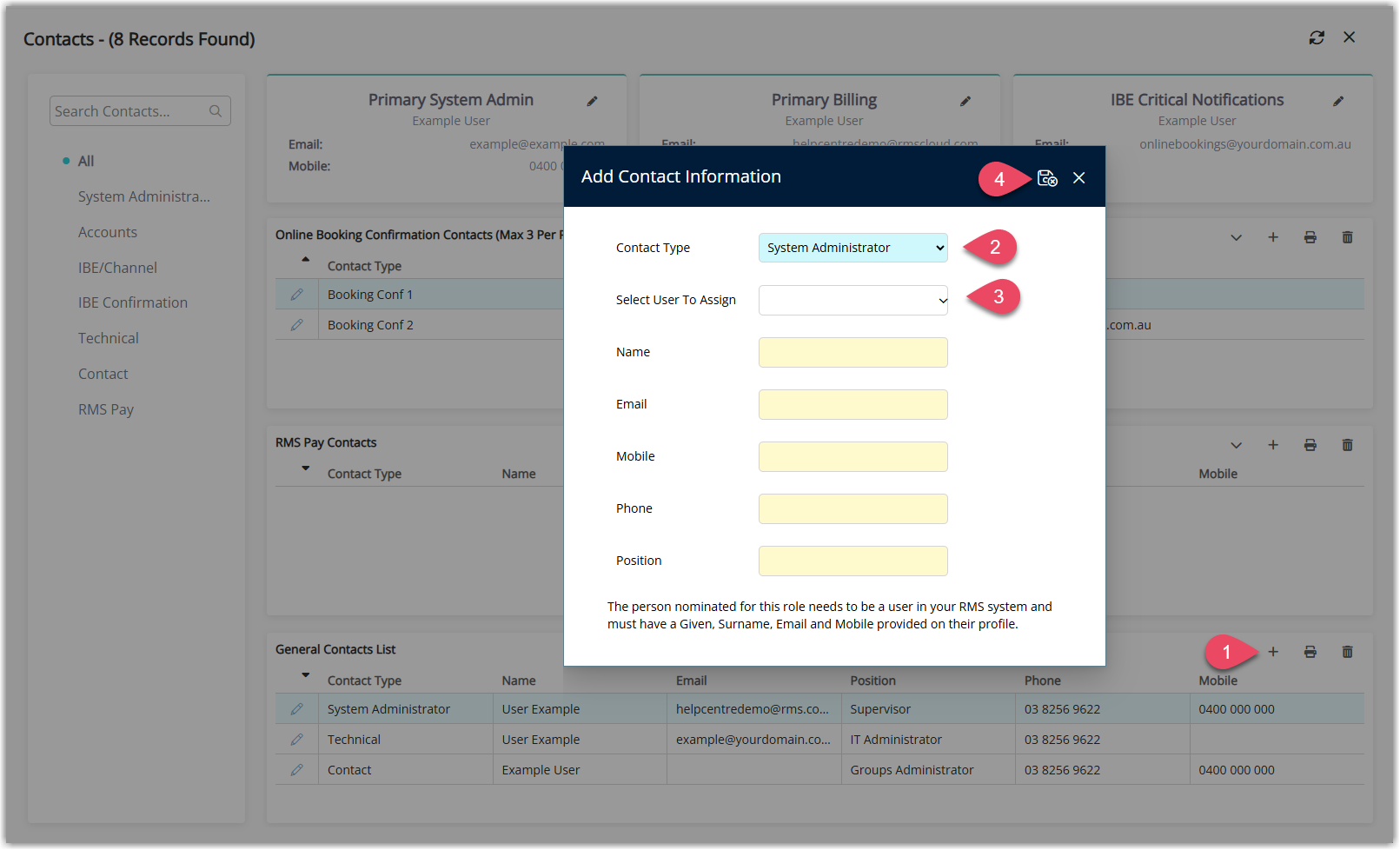Open the Contact filter in sidebar
1400x850 pixels.
103,374
